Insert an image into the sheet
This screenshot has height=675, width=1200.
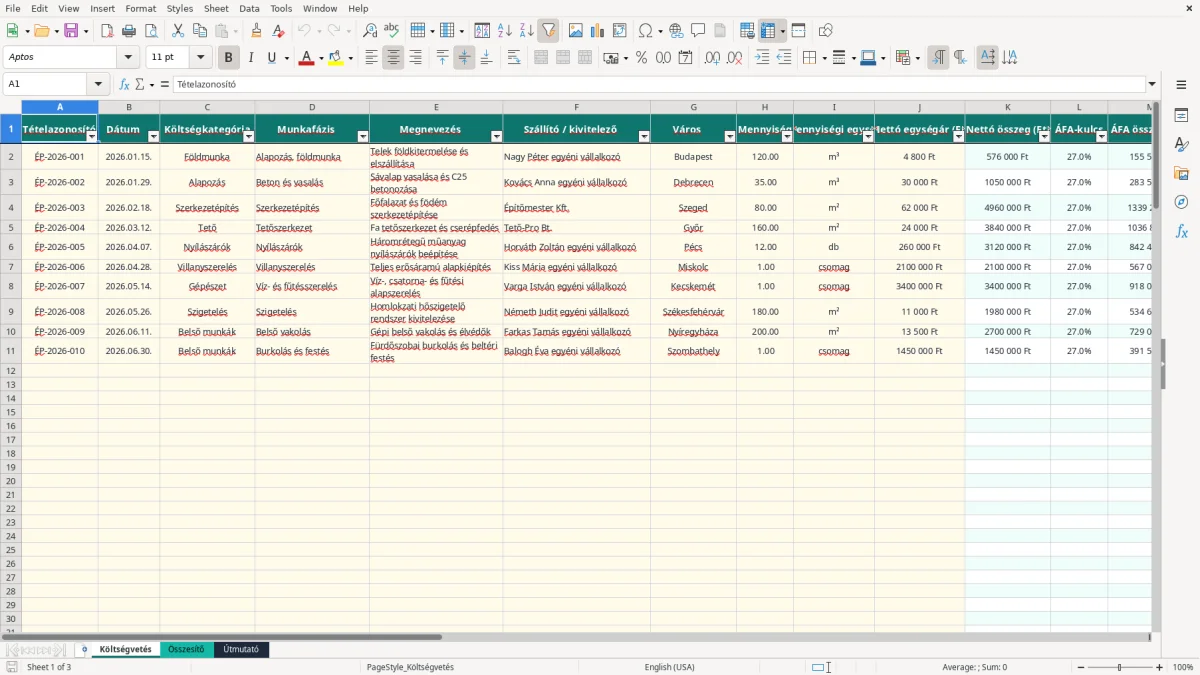pyautogui.click(x=576, y=31)
